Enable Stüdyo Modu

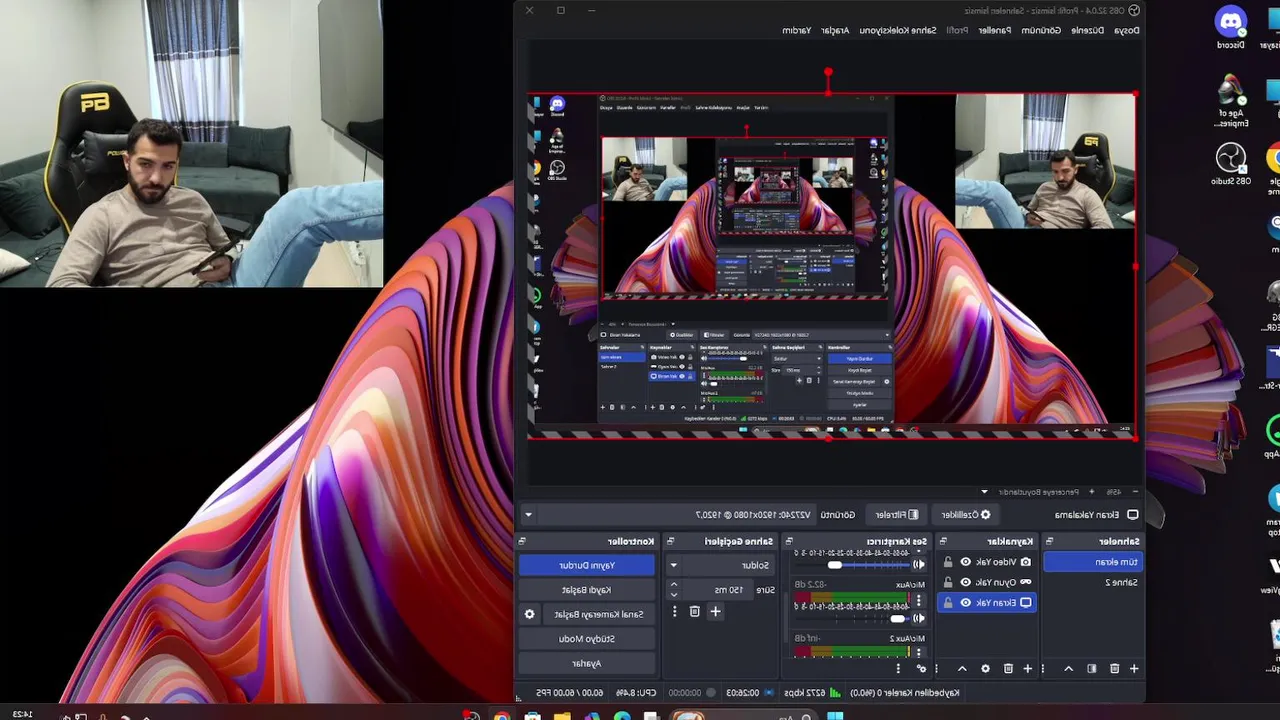point(586,638)
